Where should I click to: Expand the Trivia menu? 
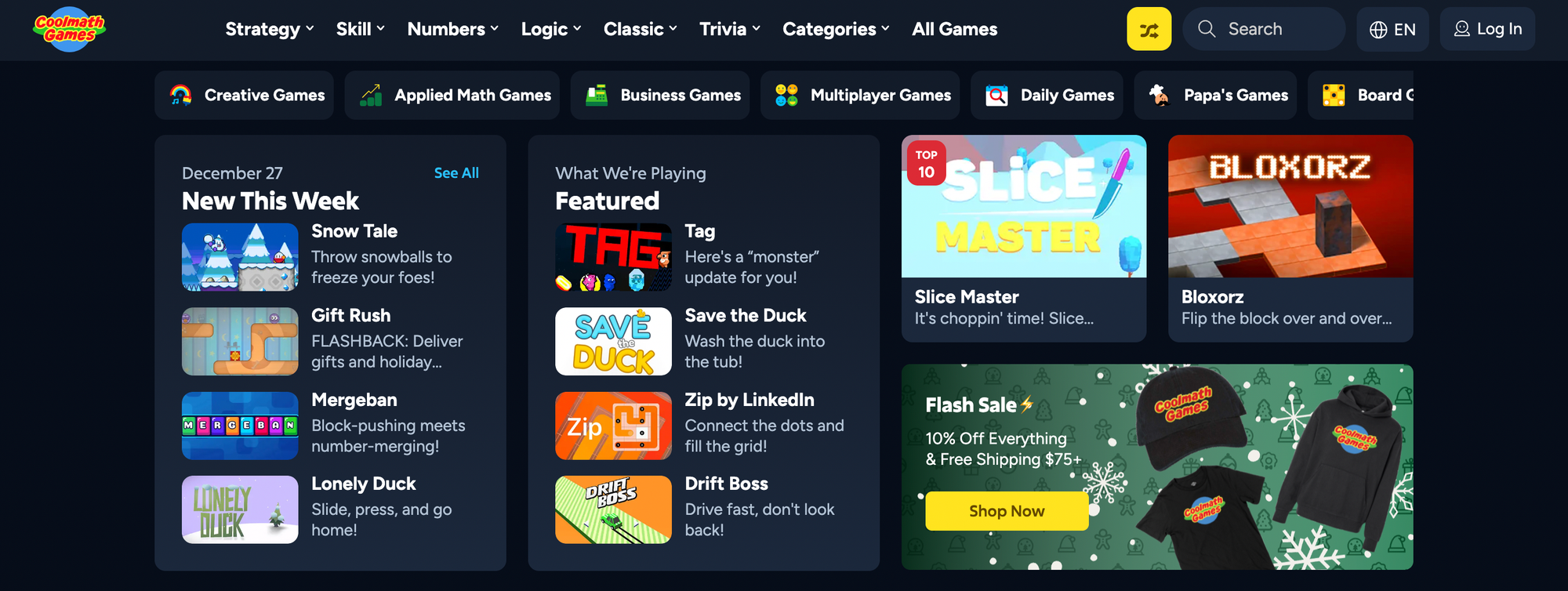tap(730, 29)
